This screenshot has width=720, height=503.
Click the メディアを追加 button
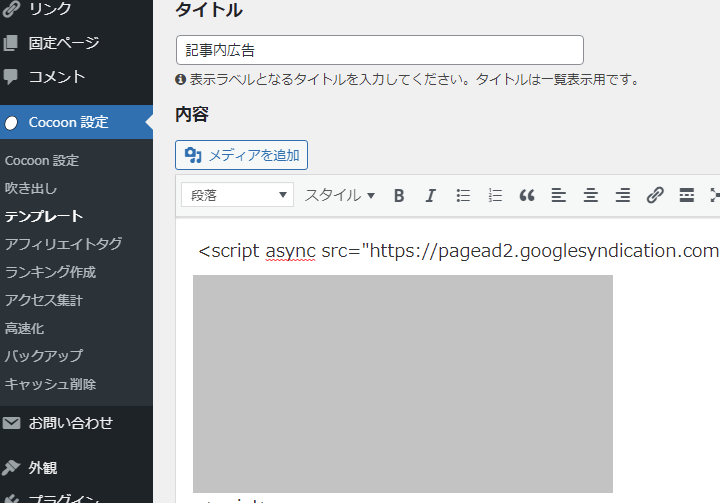pyautogui.click(x=242, y=155)
